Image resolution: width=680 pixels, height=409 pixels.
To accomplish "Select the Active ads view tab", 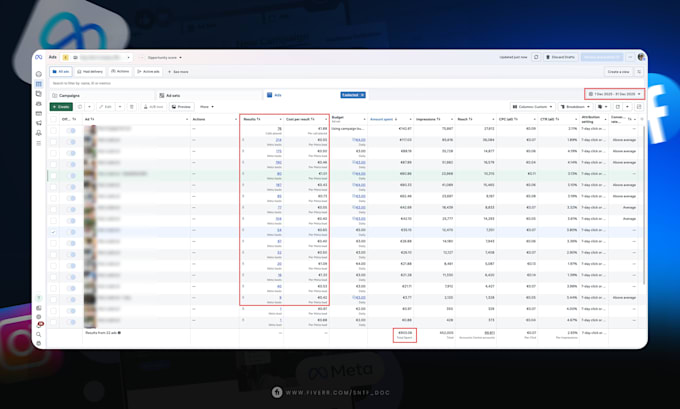I will click(x=148, y=72).
